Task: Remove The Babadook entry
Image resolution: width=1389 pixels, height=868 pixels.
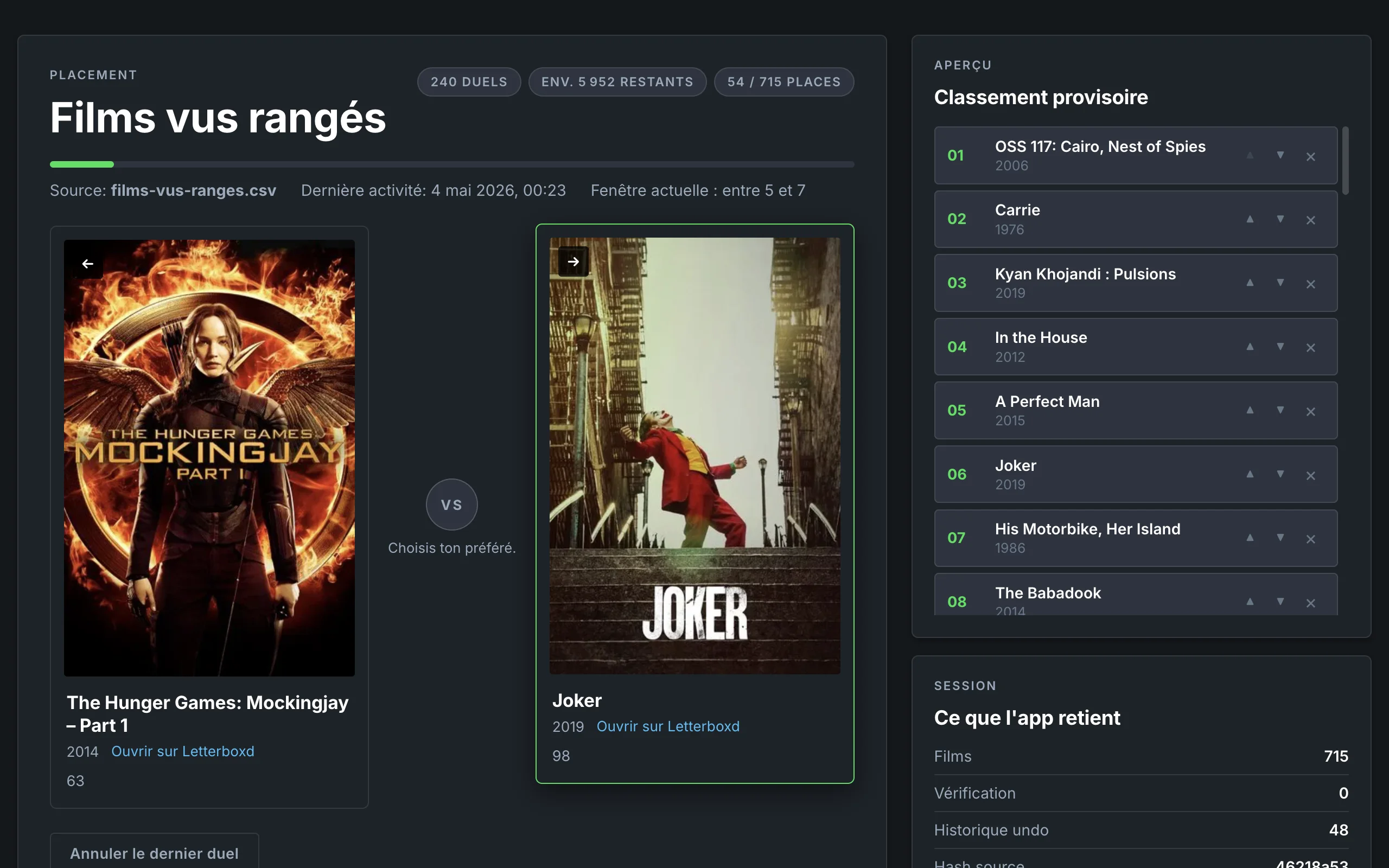Action: [1310, 602]
